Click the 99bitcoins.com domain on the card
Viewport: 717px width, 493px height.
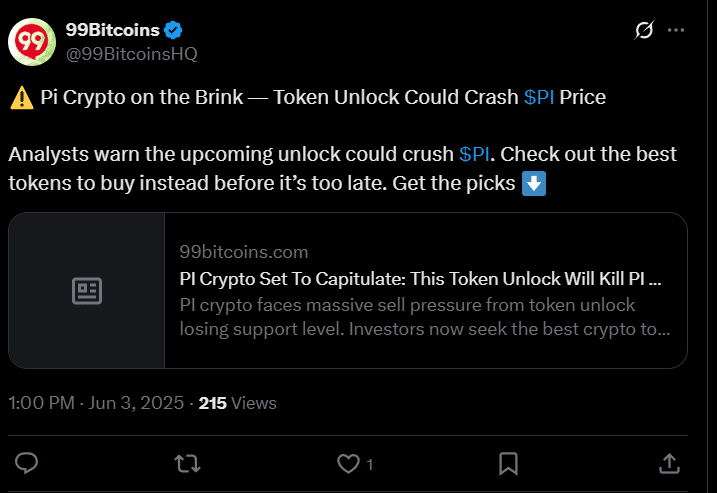(244, 252)
